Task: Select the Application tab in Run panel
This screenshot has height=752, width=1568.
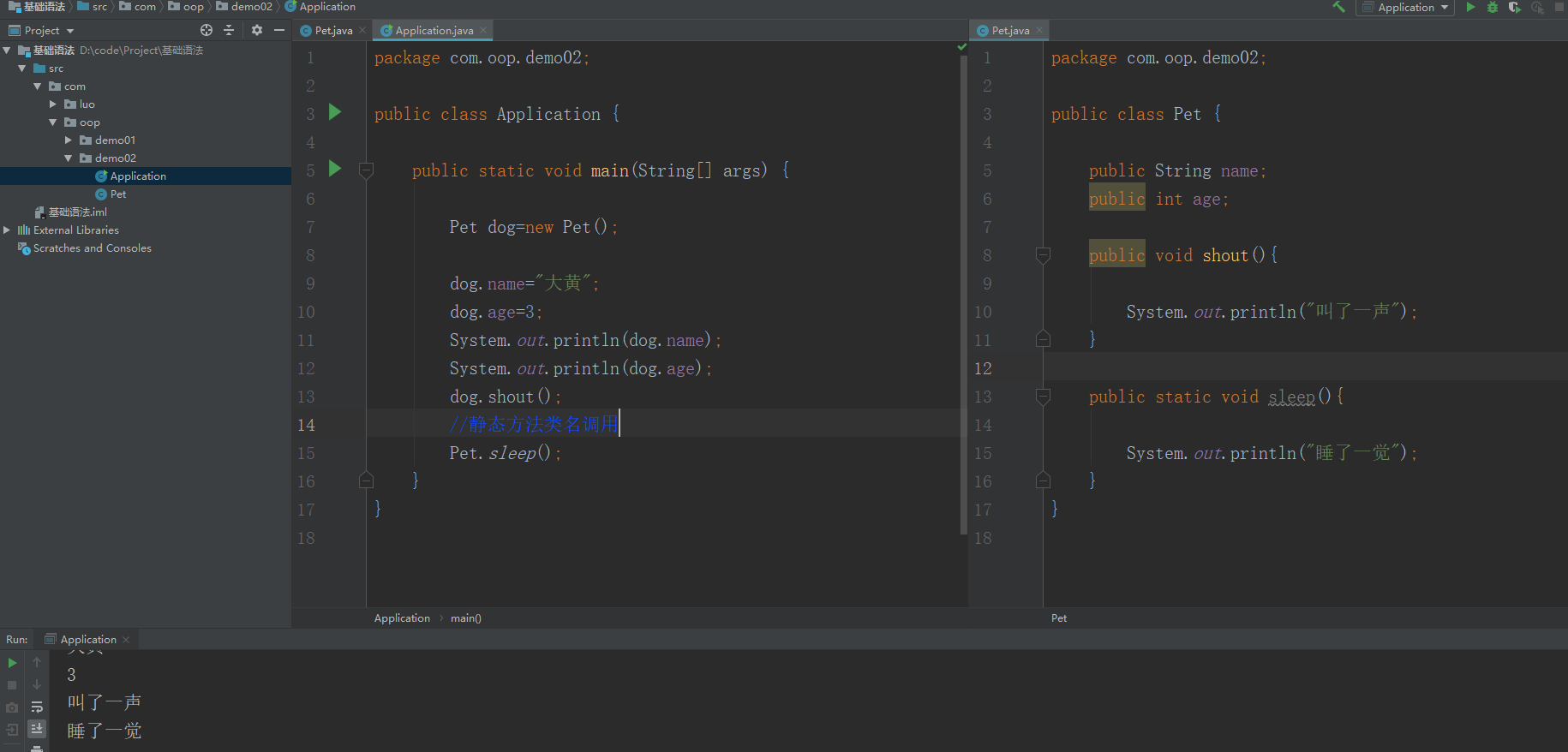Action: click(x=88, y=639)
